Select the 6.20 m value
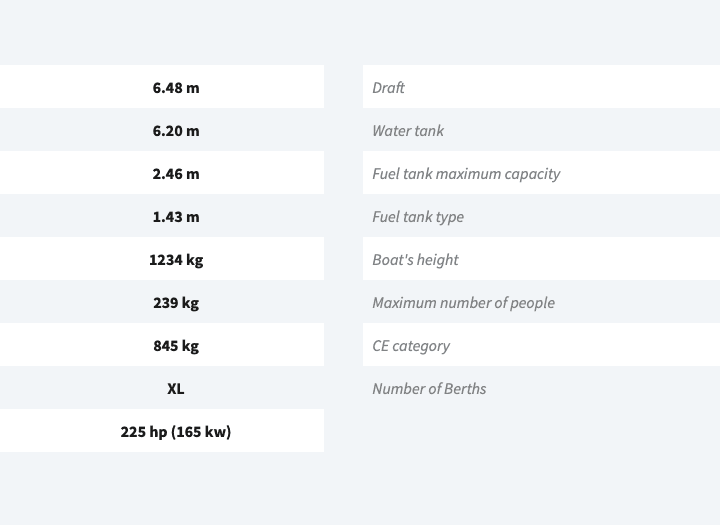The image size is (720, 525). coord(176,131)
